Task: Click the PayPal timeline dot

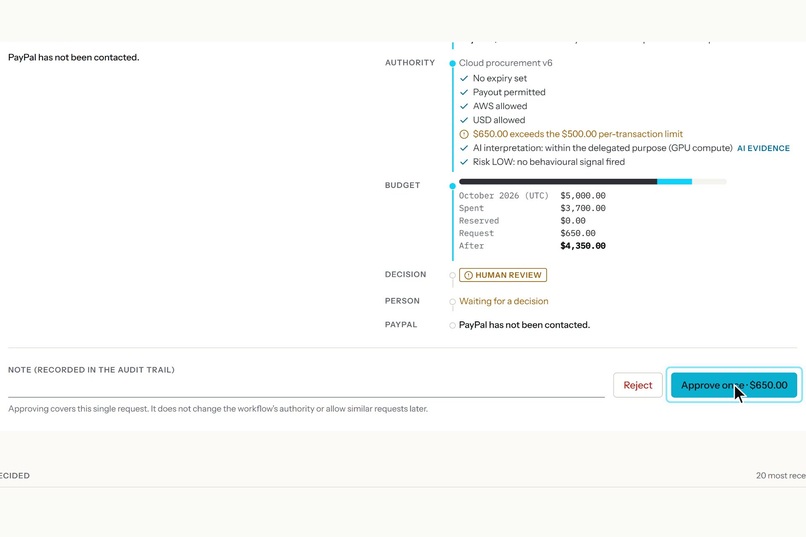Action: point(452,325)
